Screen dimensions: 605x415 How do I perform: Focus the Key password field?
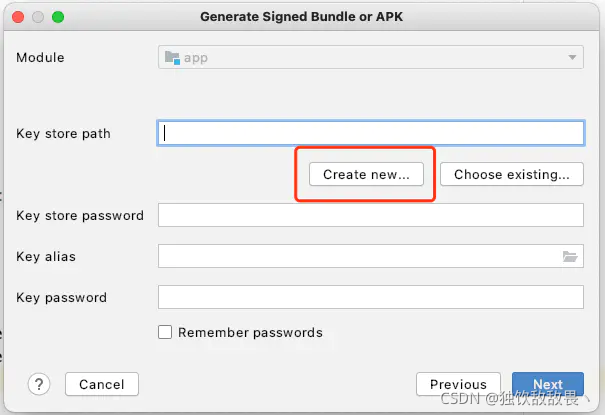(x=371, y=297)
